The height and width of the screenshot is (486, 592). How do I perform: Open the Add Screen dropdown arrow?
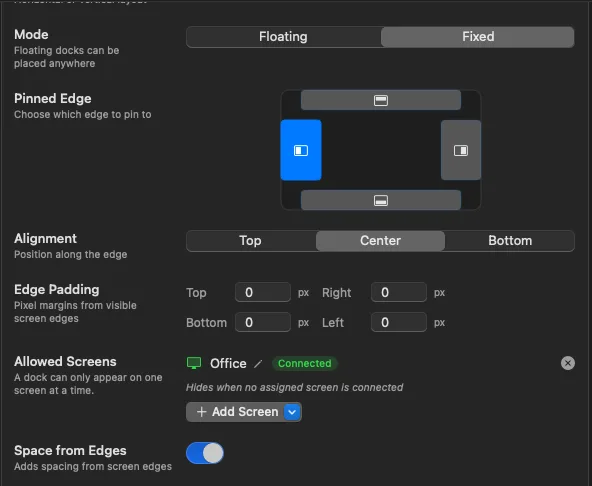click(292, 412)
